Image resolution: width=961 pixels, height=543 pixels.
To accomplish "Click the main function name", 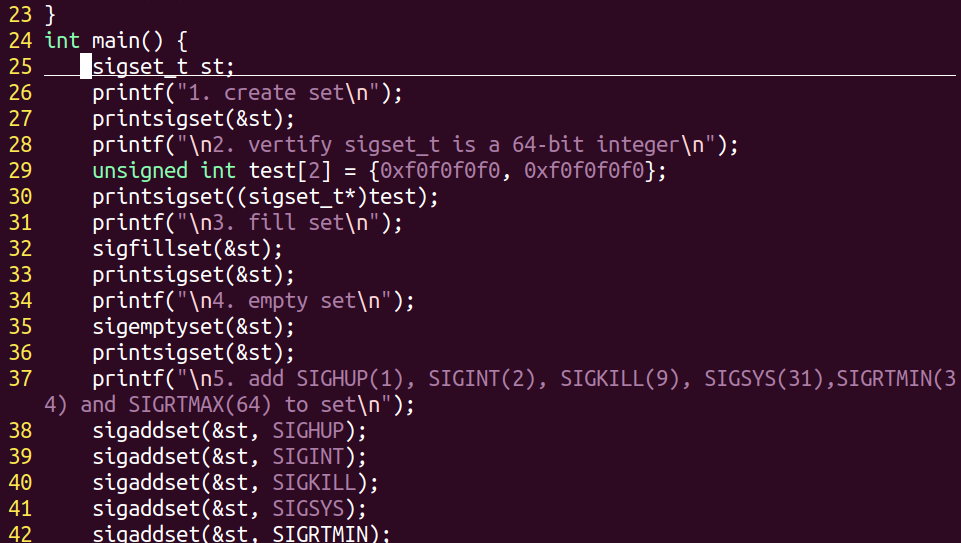I will click(x=116, y=41).
